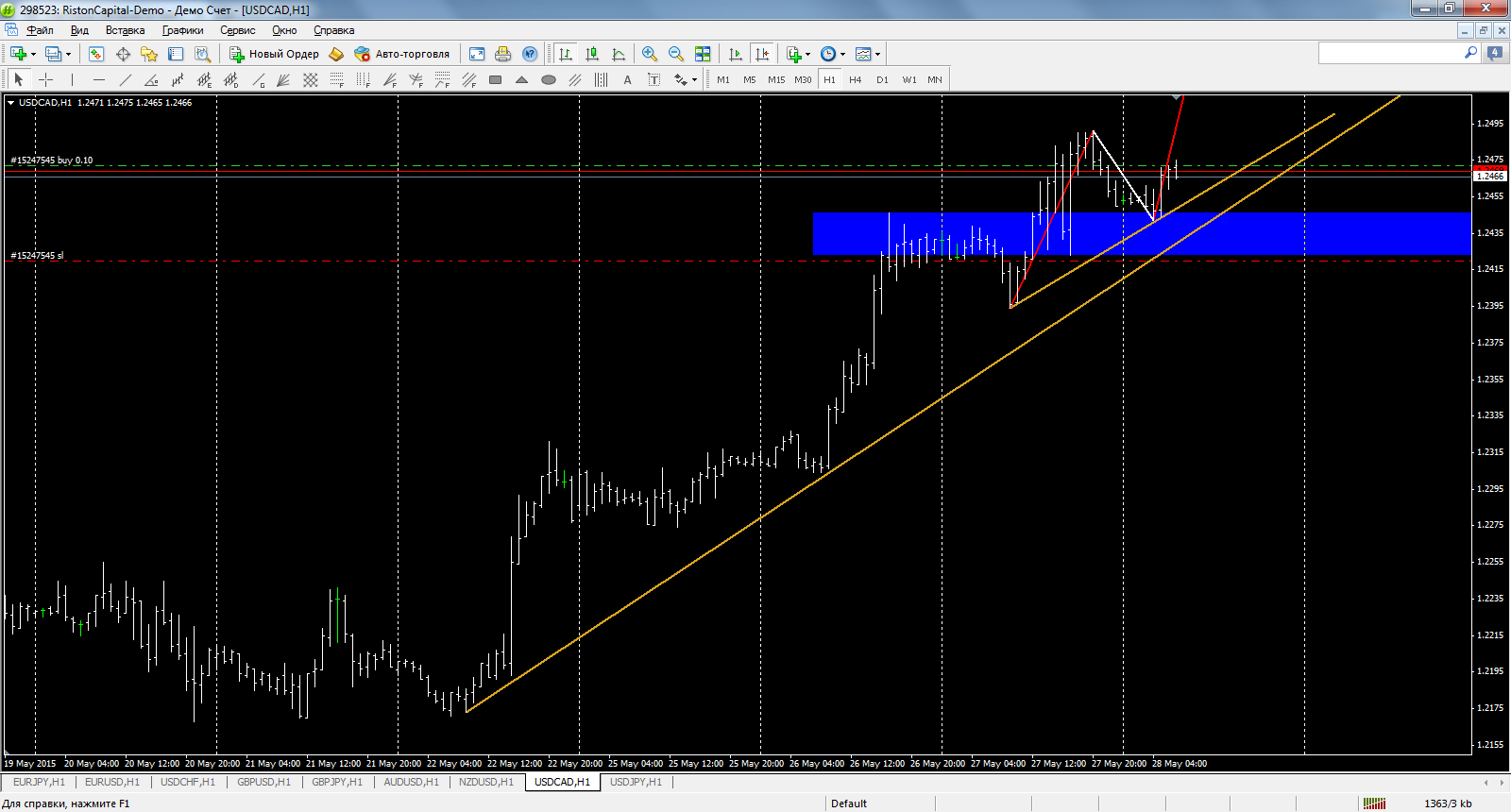Zoom in on the chart

[650, 54]
